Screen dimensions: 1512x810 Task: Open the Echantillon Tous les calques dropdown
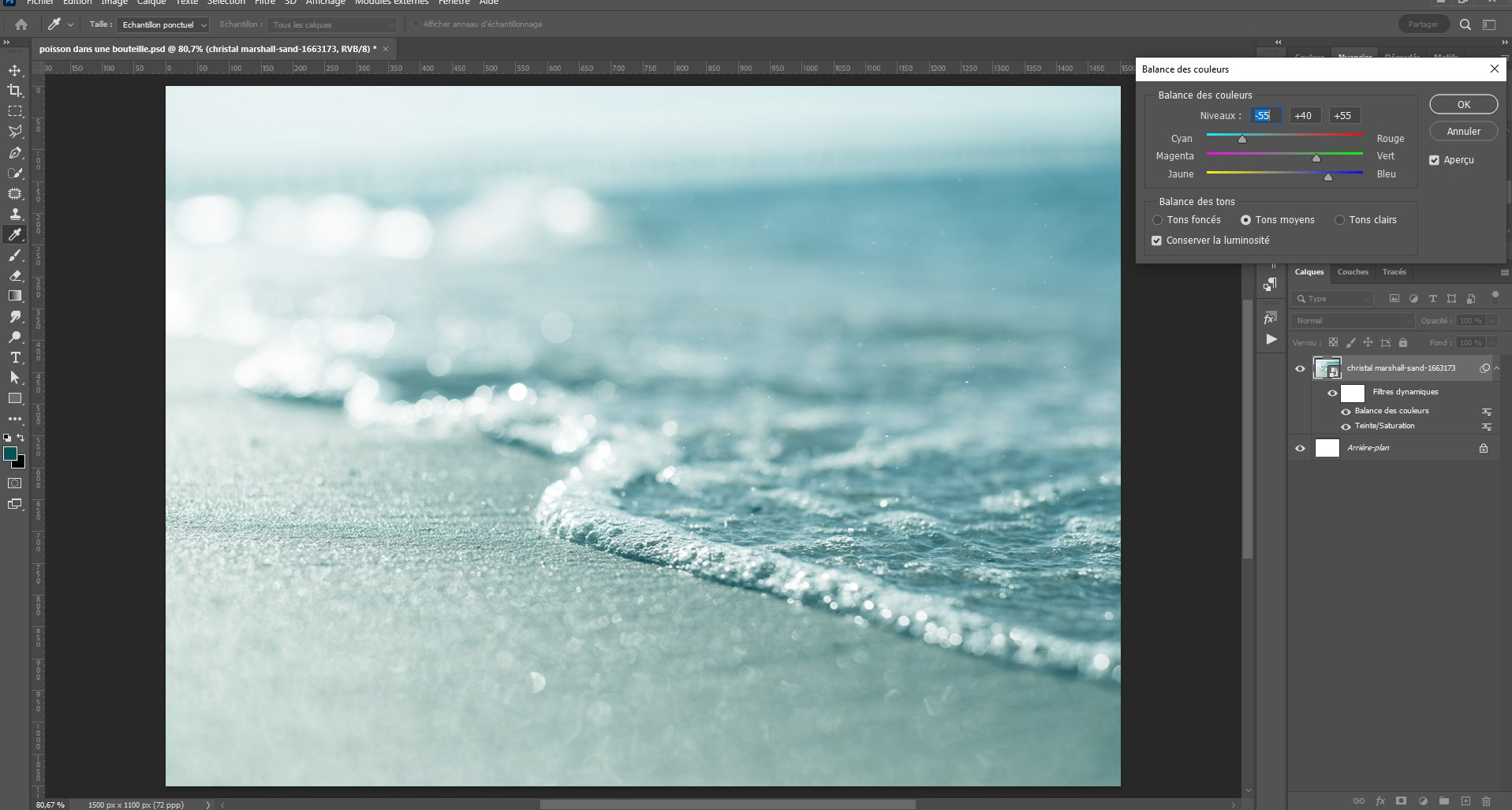331,24
